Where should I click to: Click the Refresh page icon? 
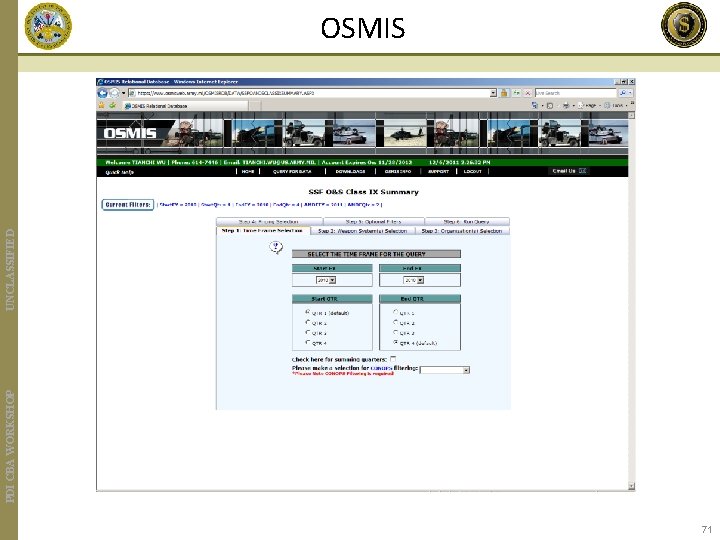click(x=517, y=93)
